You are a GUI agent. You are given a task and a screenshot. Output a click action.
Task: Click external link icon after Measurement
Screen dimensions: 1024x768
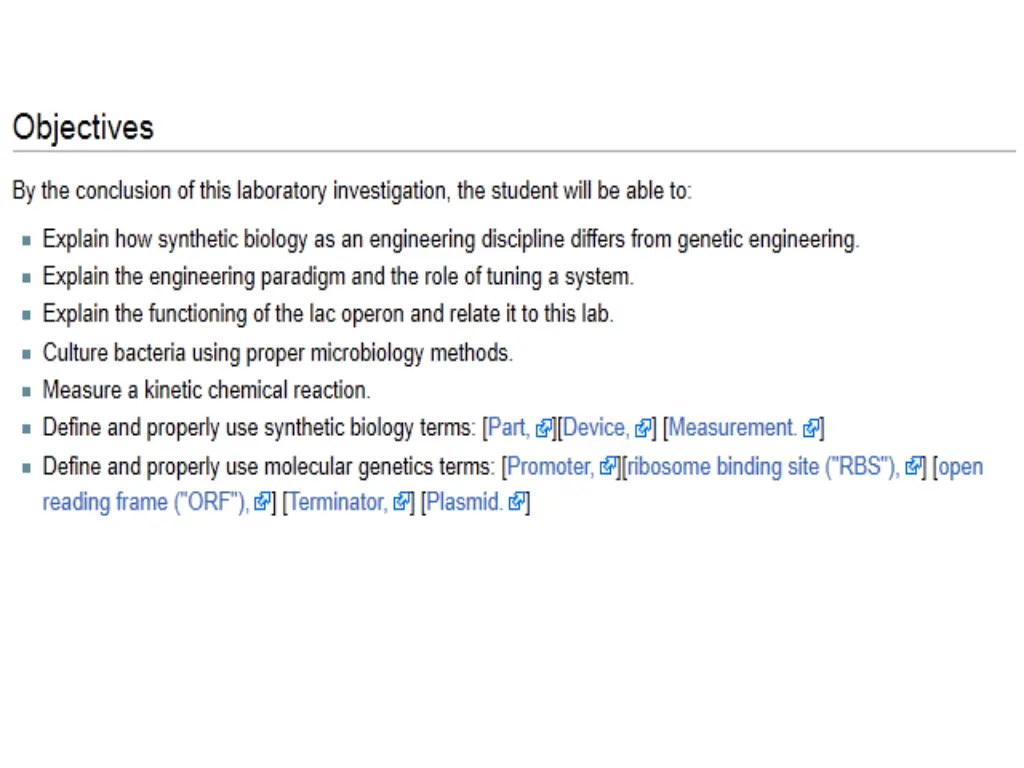coord(811,428)
